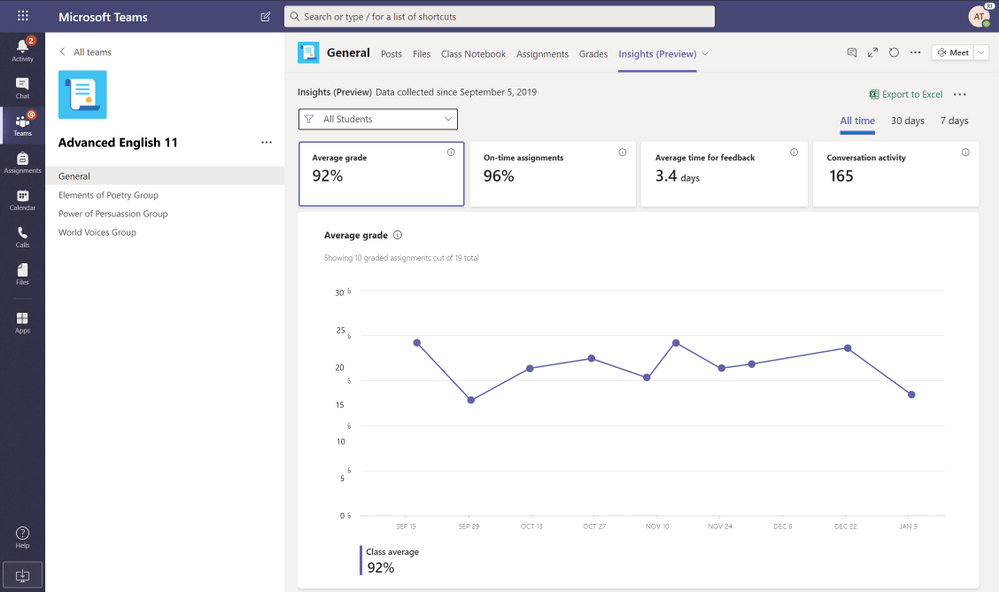
Task: Expand the Insights (Preview) tab chevron
Action: (x=705, y=54)
